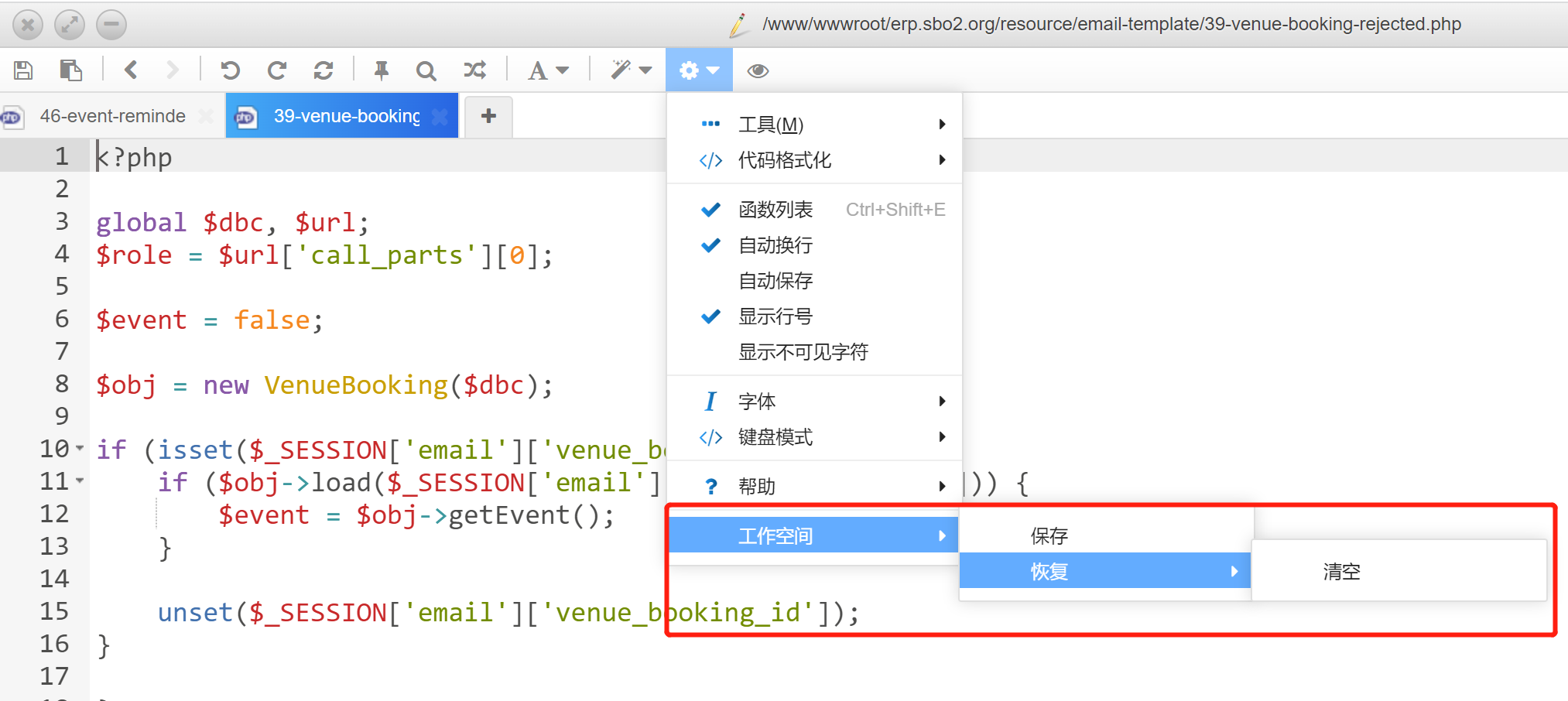Click the save file icon
Screen dimensions: 1568x701
pos(23,70)
